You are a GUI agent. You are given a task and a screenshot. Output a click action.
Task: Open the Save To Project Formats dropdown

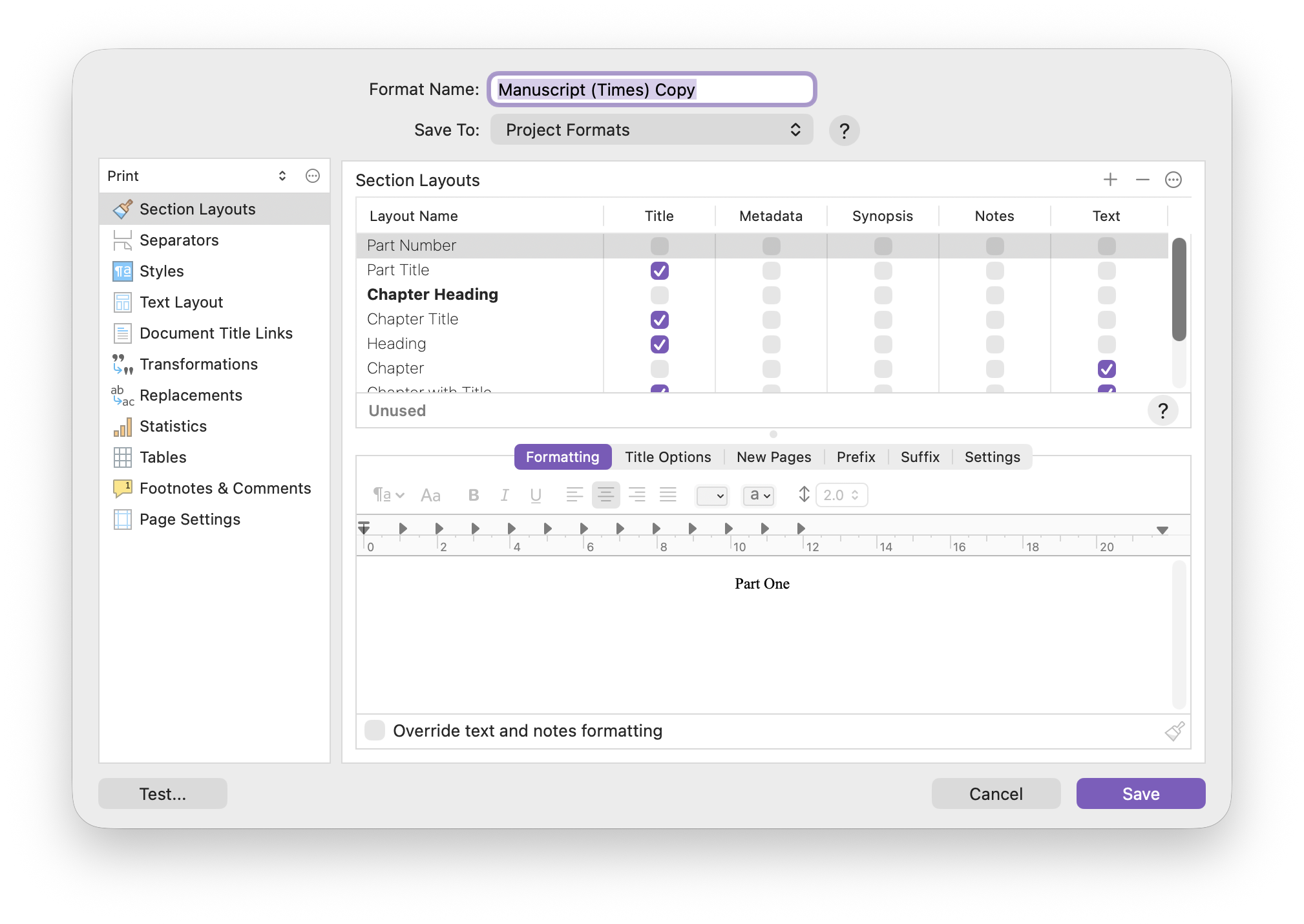click(651, 130)
